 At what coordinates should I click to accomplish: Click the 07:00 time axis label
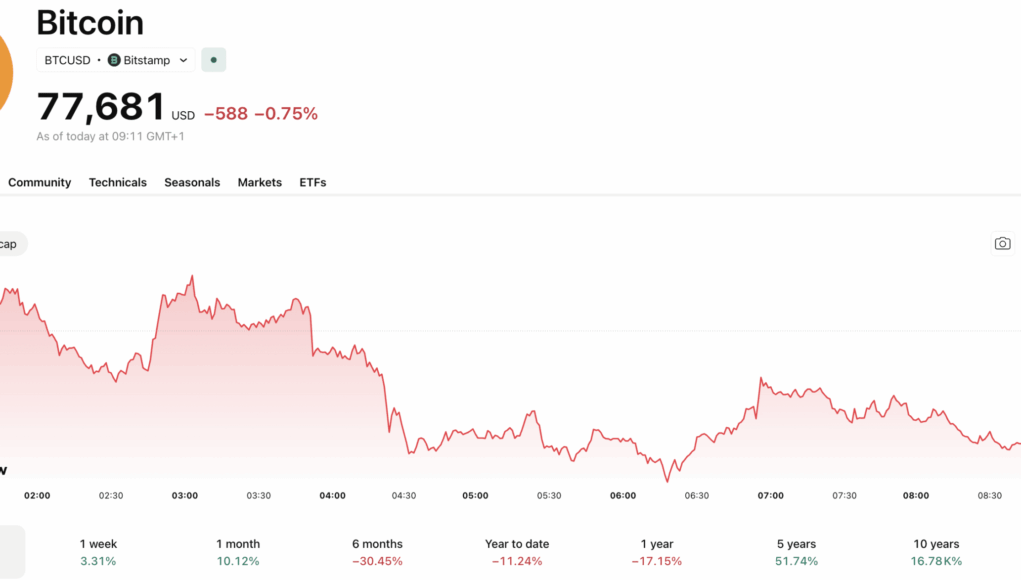770,495
